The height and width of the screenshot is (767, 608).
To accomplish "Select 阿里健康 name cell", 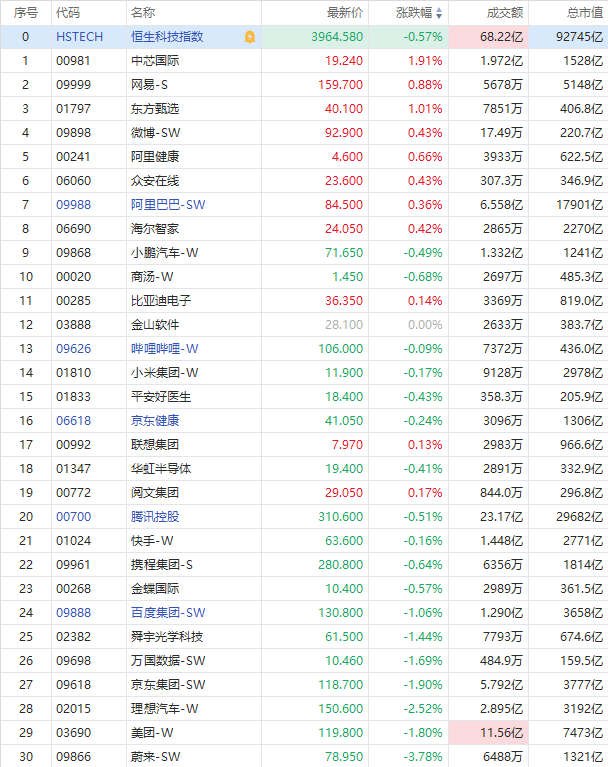I will (194, 157).
